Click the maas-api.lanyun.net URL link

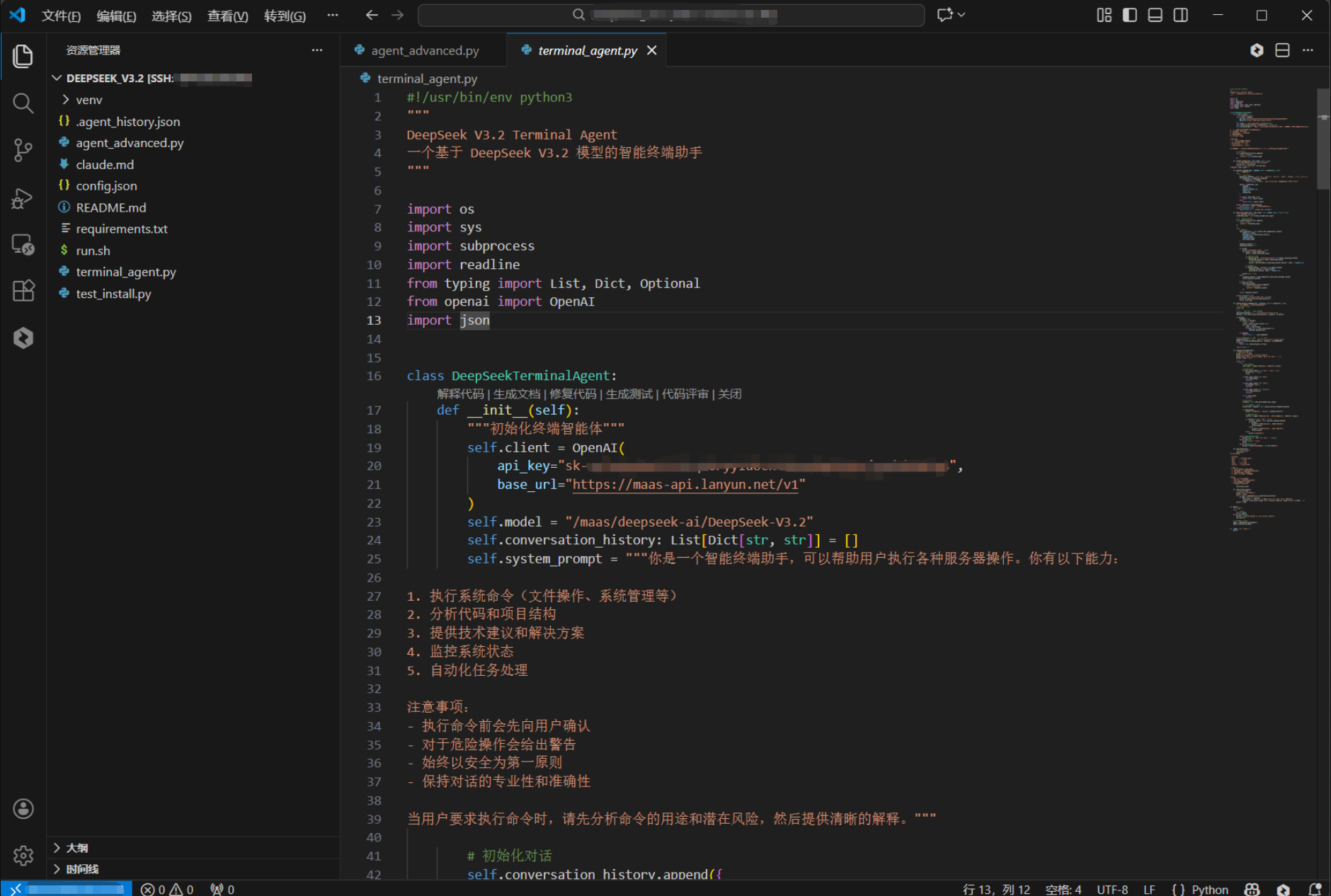coord(685,485)
